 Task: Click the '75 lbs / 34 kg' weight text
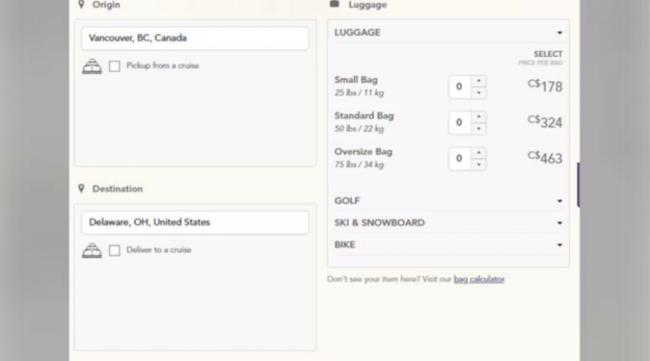point(359,165)
